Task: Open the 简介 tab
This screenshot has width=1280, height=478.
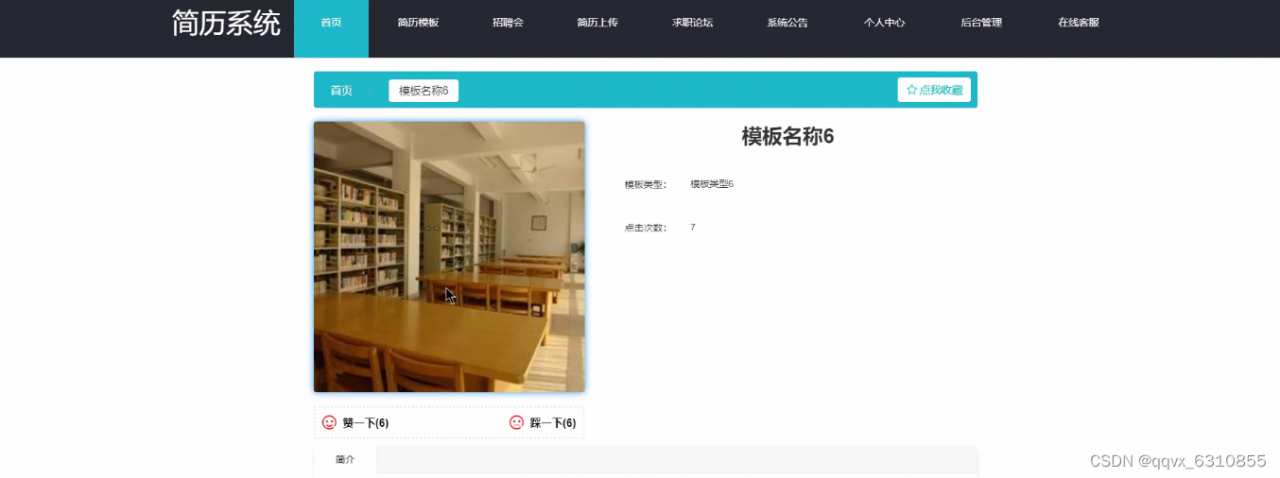Action: (x=345, y=460)
